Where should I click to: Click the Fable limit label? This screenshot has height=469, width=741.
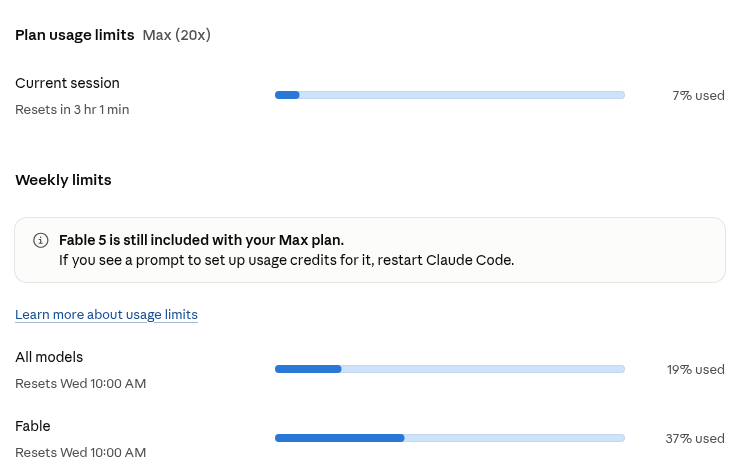click(33, 426)
